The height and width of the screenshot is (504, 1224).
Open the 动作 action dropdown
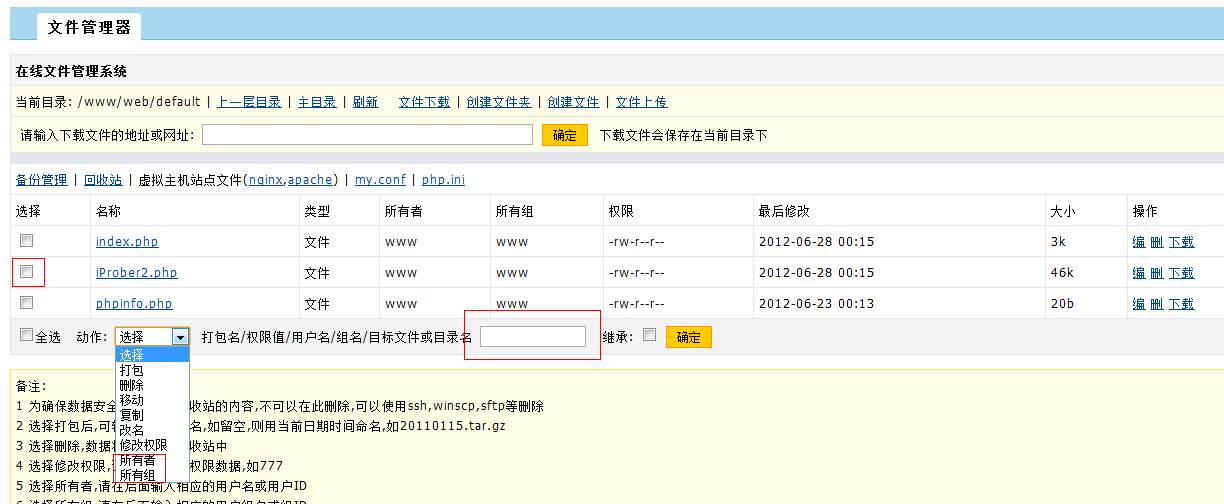152,337
